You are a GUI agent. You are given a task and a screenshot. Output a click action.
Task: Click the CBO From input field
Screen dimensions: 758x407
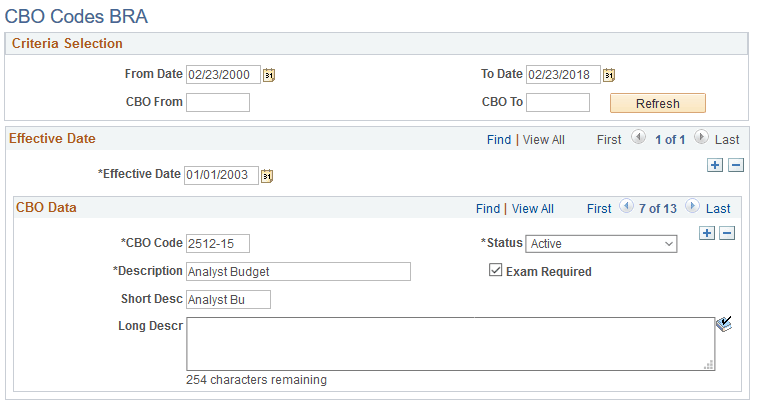[x=218, y=102]
